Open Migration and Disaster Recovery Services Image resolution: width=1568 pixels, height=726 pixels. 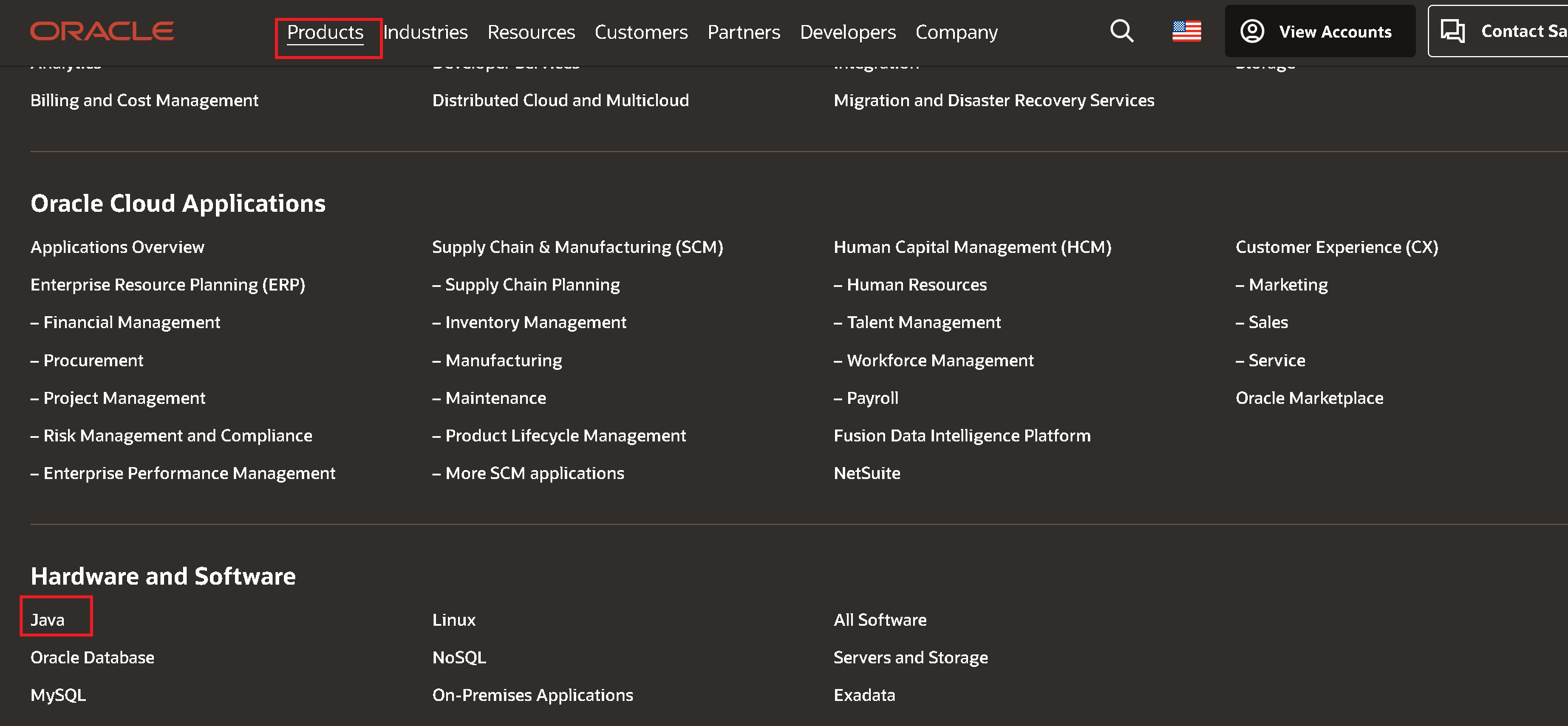pyautogui.click(x=994, y=100)
